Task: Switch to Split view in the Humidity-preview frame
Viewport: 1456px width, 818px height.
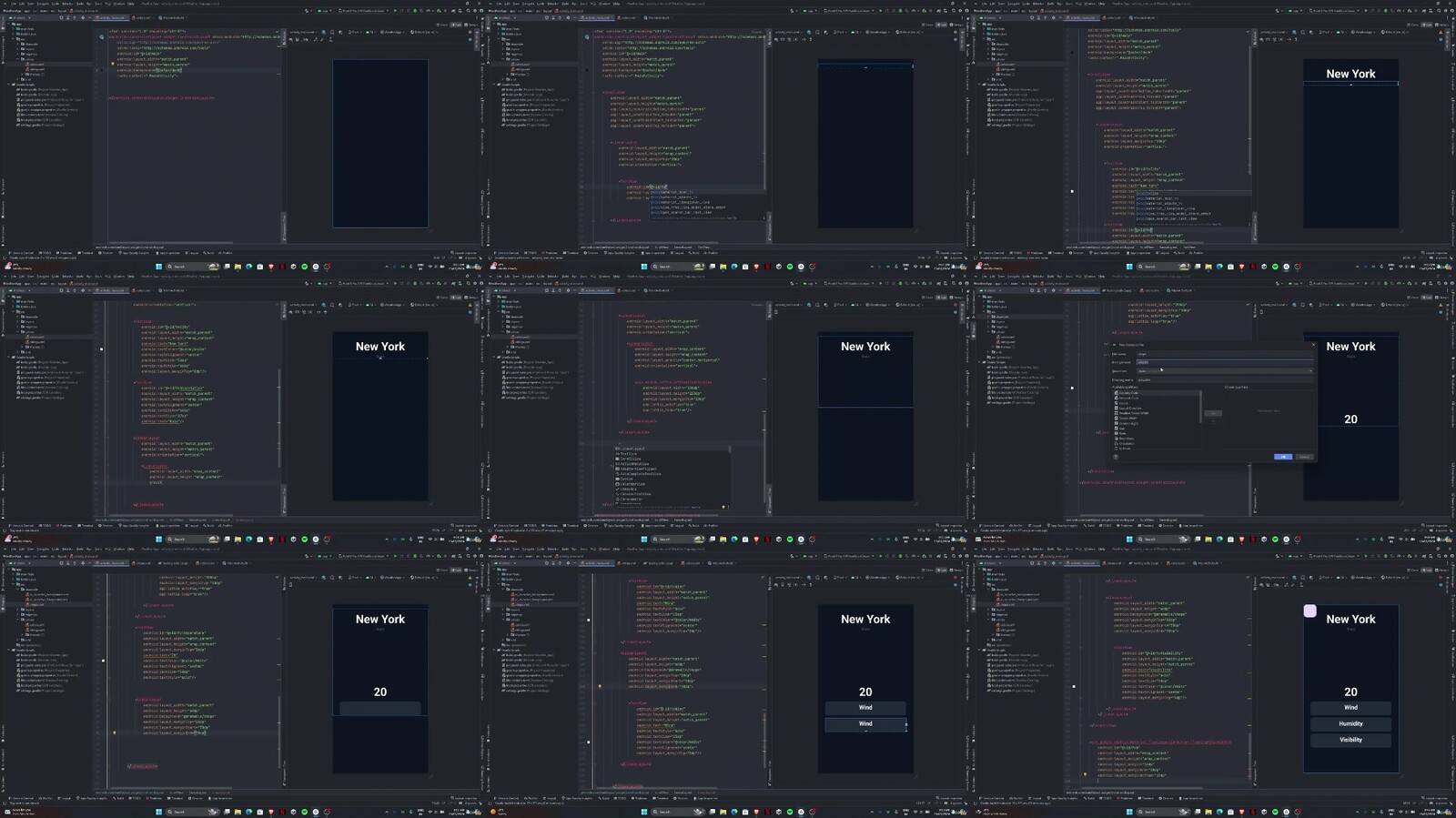Action: pyautogui.click(x=1427, y=570)
